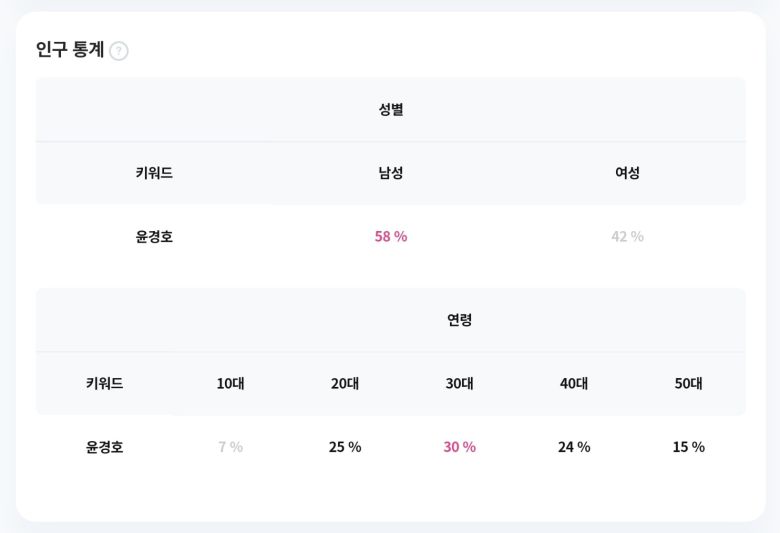The image size is (780, 533).
Task: Click the 키워드 header in gender table
Action: pyautogui.click(x=154, y=172)
